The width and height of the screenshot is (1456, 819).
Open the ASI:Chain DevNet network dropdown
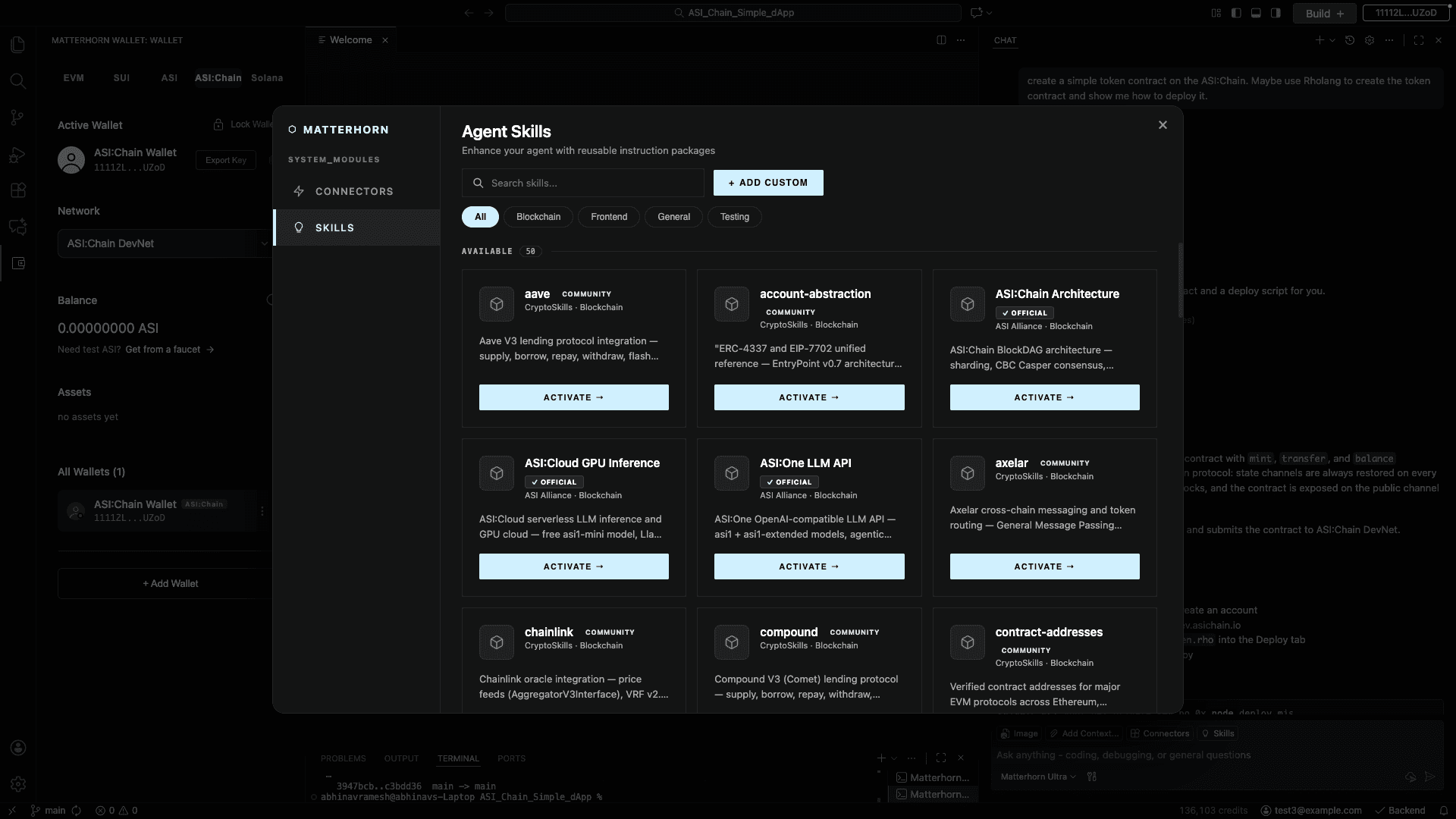(x=165, y=243)
